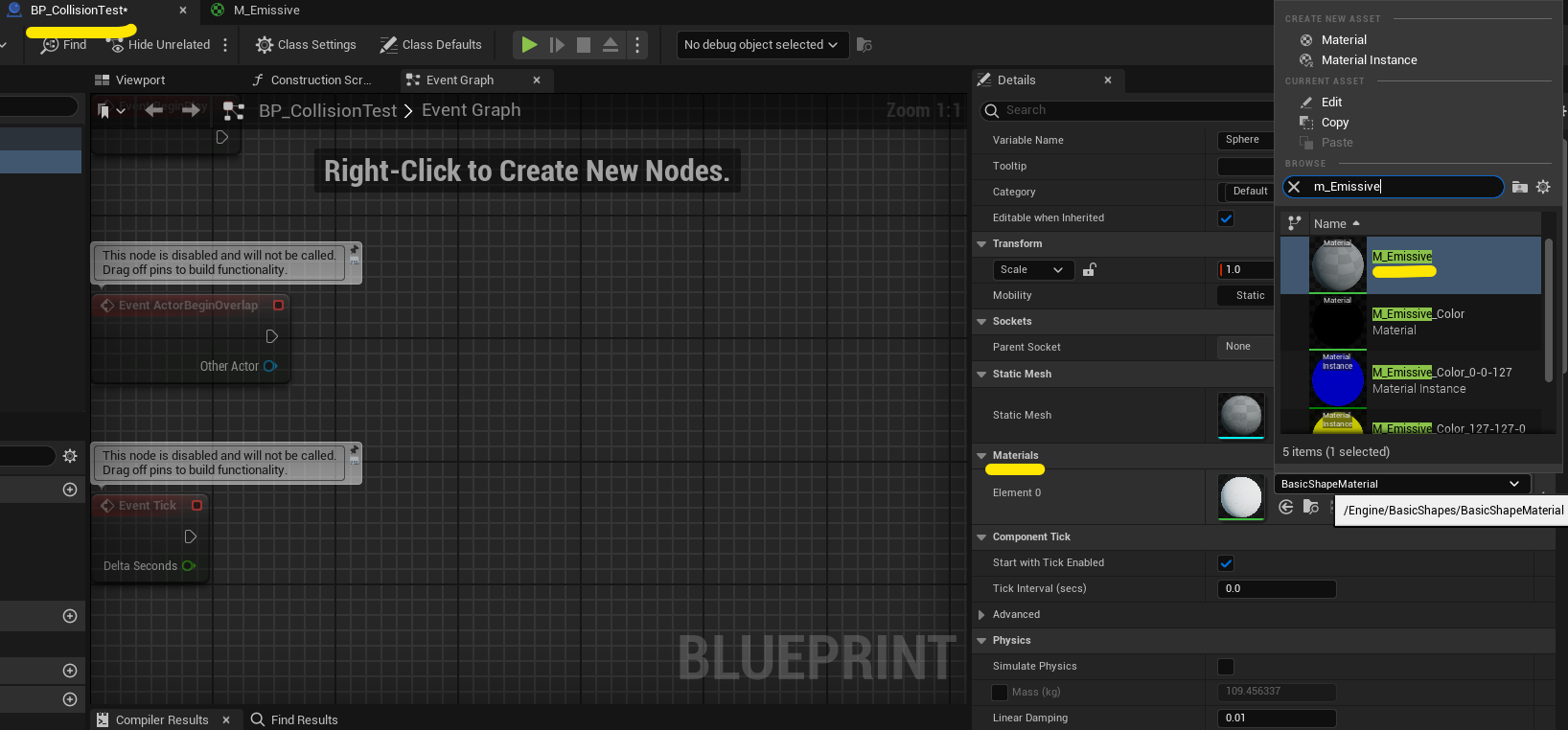This screenshot has height=730, width=1568.
Task: Close the Event Graph tab
Action: point(537,80)
